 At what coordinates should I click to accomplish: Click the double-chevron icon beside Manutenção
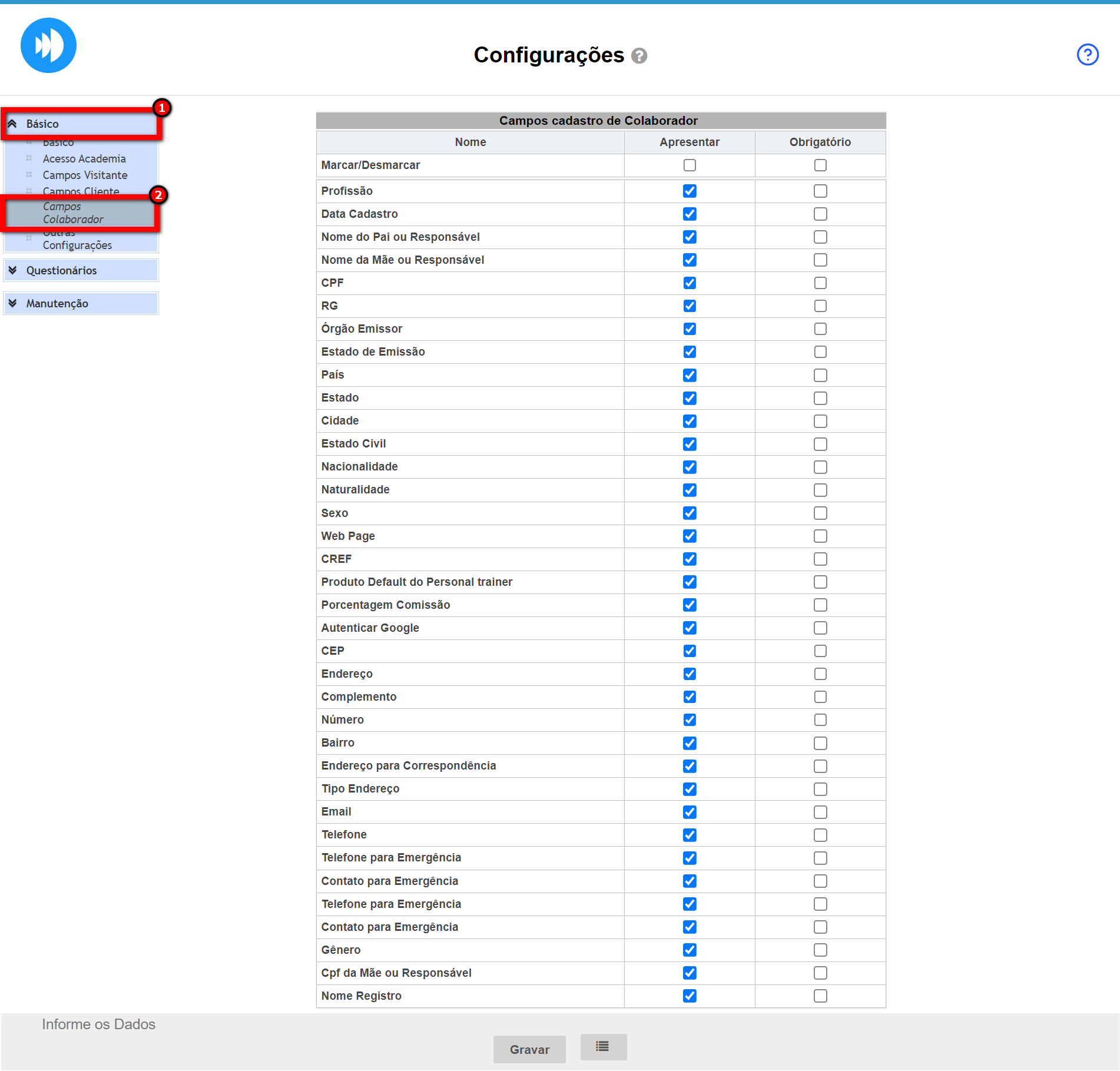pyautogui.click(x=12, y=303)
